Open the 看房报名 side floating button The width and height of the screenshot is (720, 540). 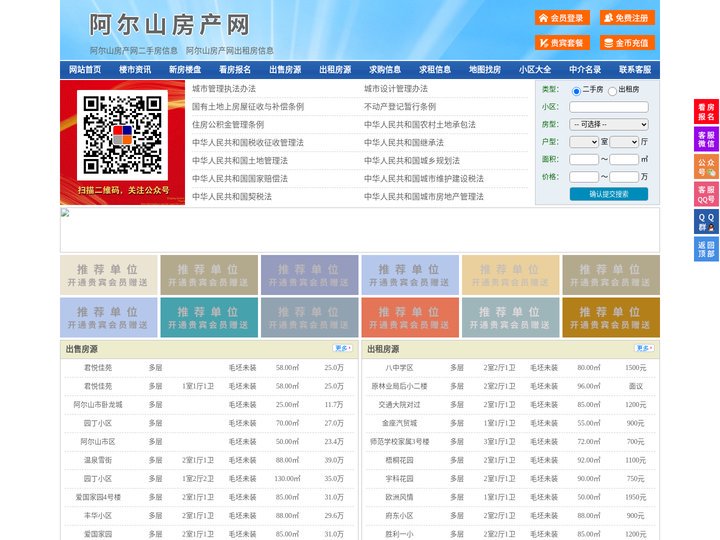pos(706,112)
